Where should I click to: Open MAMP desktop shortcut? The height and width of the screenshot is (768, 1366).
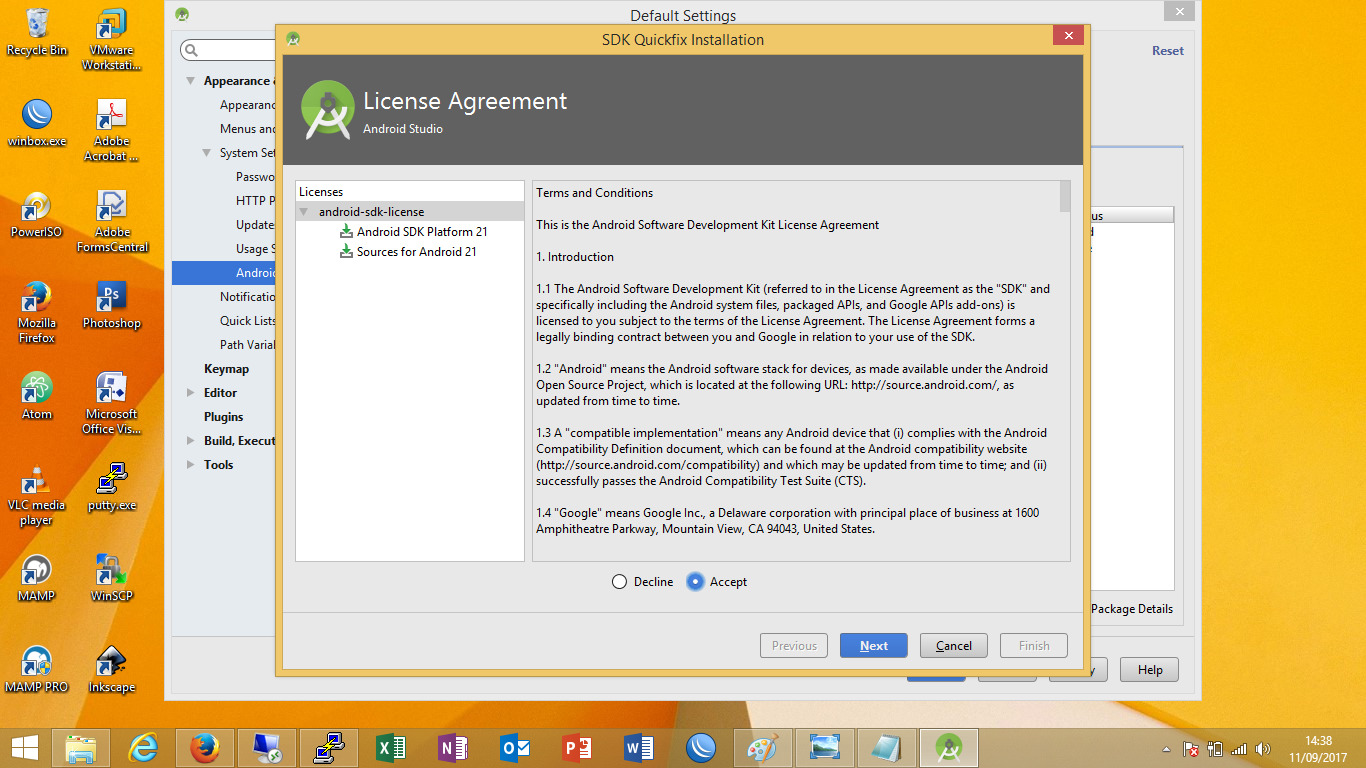coord(37,578)
